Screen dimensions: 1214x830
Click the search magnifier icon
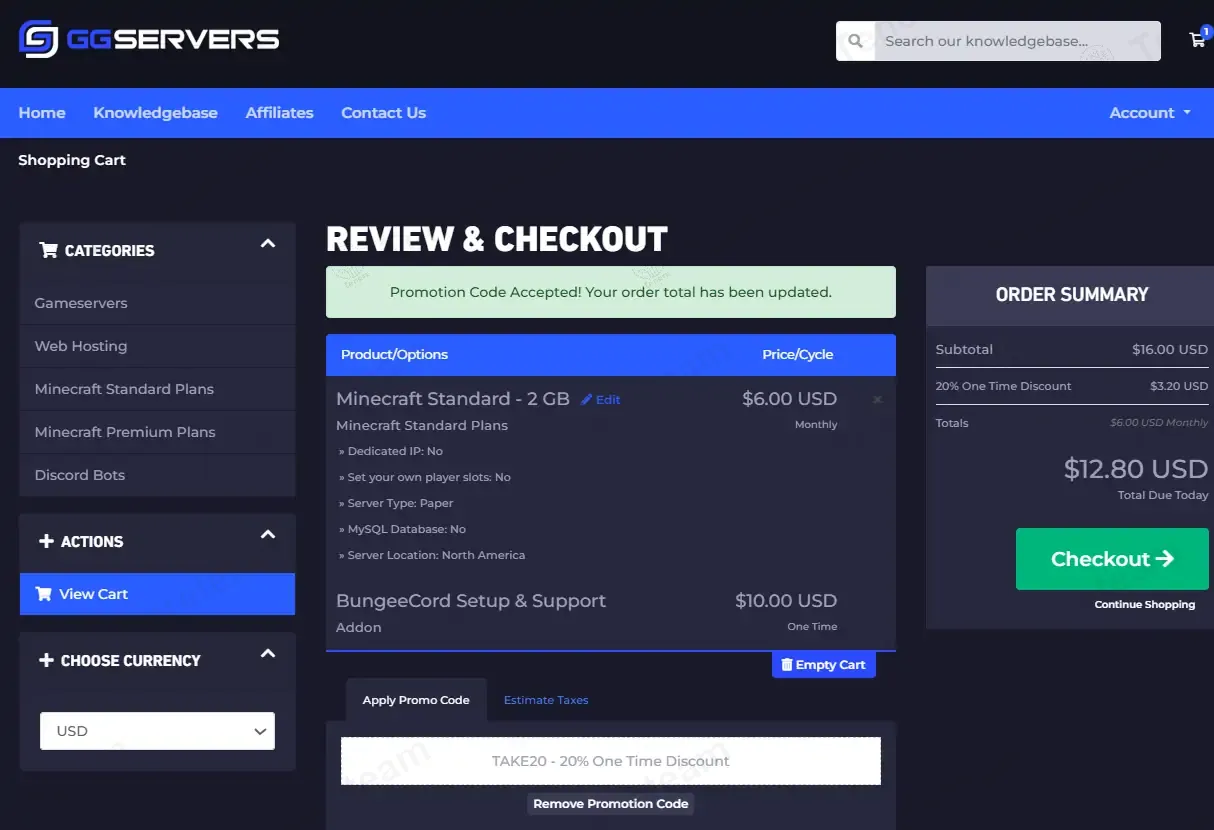pyautogui.click(x=855, y=41)
